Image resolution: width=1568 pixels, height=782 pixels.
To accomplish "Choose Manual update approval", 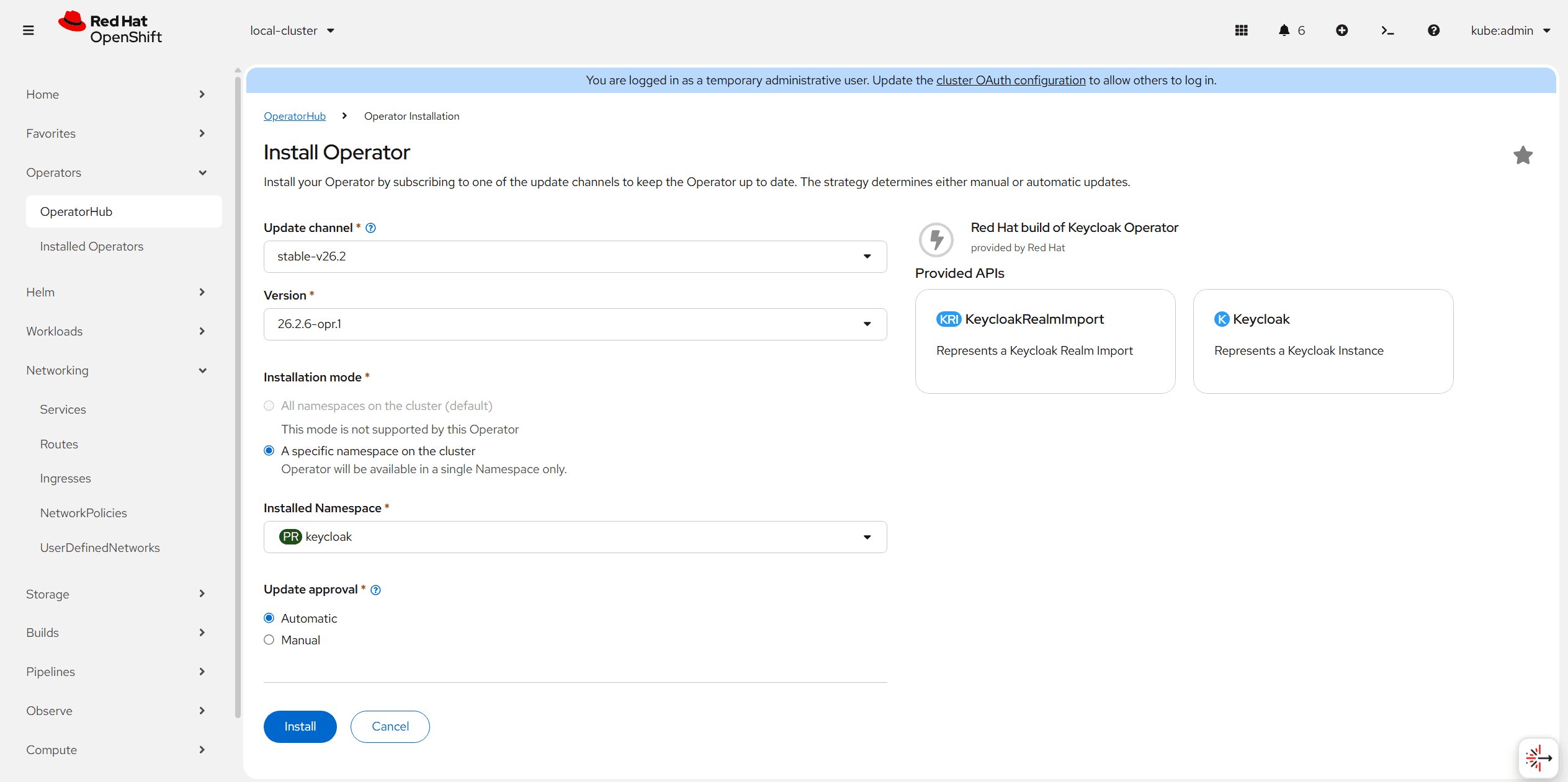I will pyautogui.click(x=269, y=640).
